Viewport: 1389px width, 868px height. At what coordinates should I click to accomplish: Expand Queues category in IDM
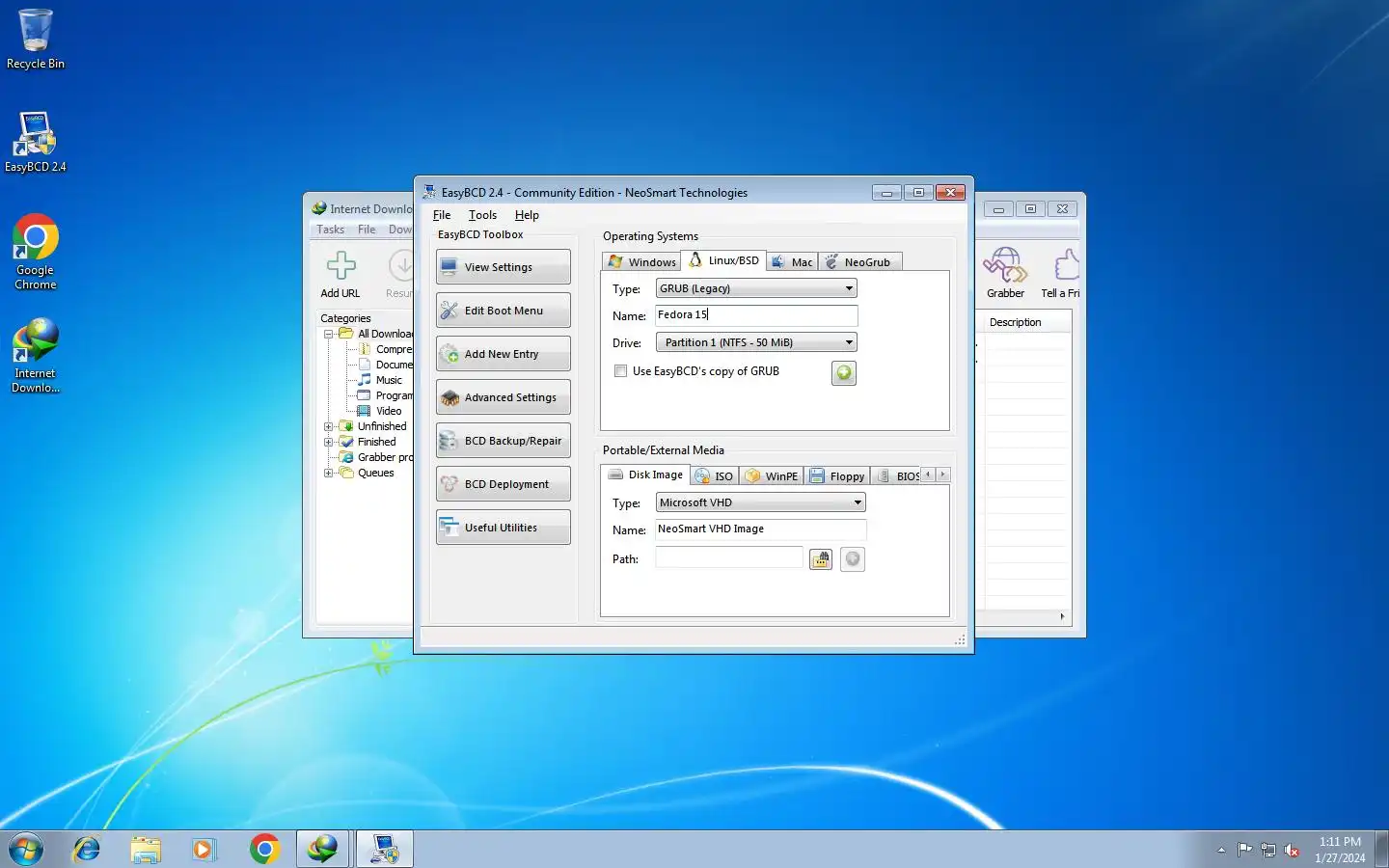click(x=328, y=473)
